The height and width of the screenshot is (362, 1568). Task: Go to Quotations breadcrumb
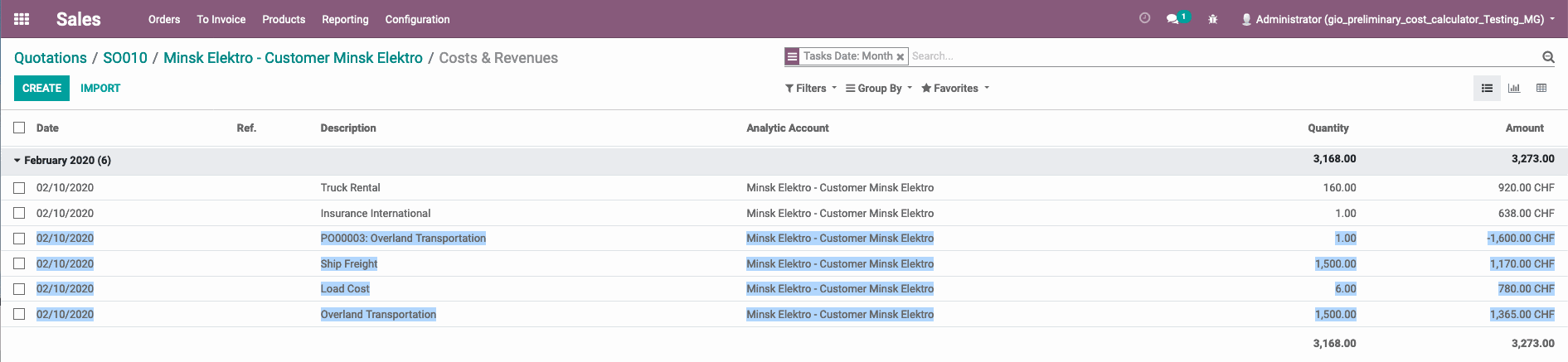click(51, 58)
